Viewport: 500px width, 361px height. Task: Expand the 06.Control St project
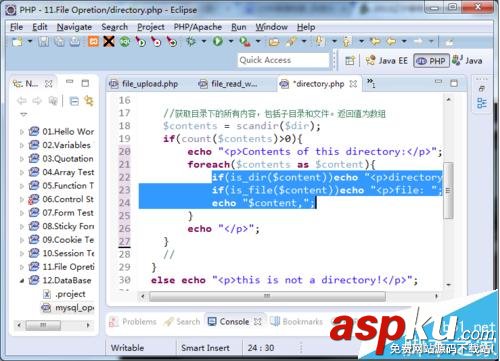pyautogui.click(x=22, y=199)
